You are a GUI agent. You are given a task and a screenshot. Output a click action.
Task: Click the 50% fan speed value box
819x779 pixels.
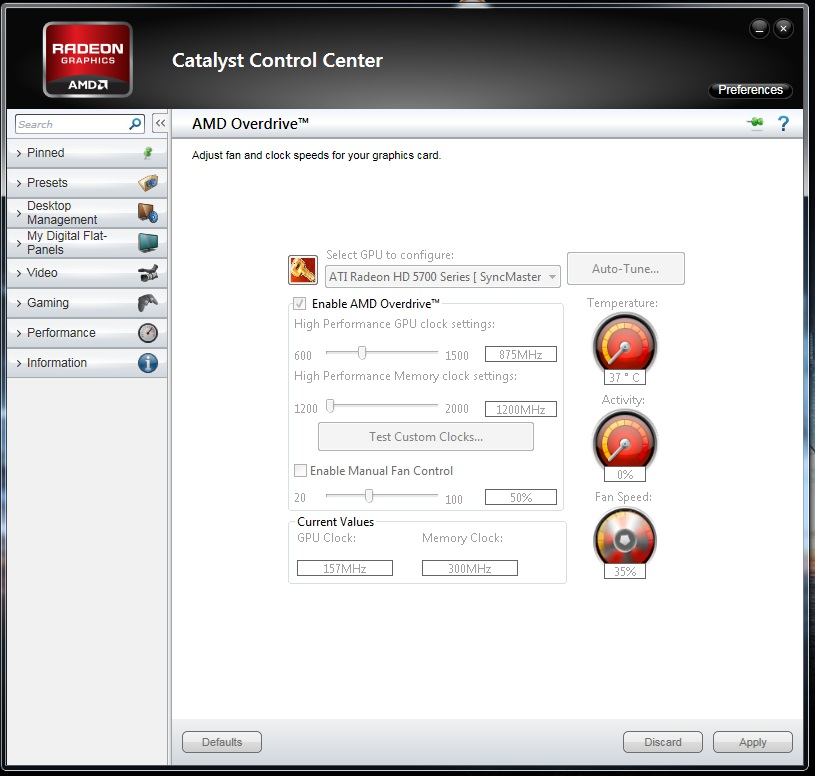coord(521,497)
